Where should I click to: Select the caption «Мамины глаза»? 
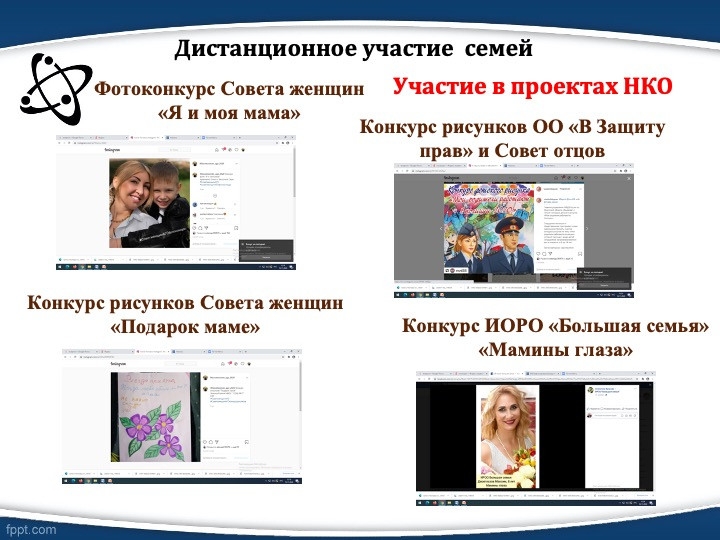point(555,350)
